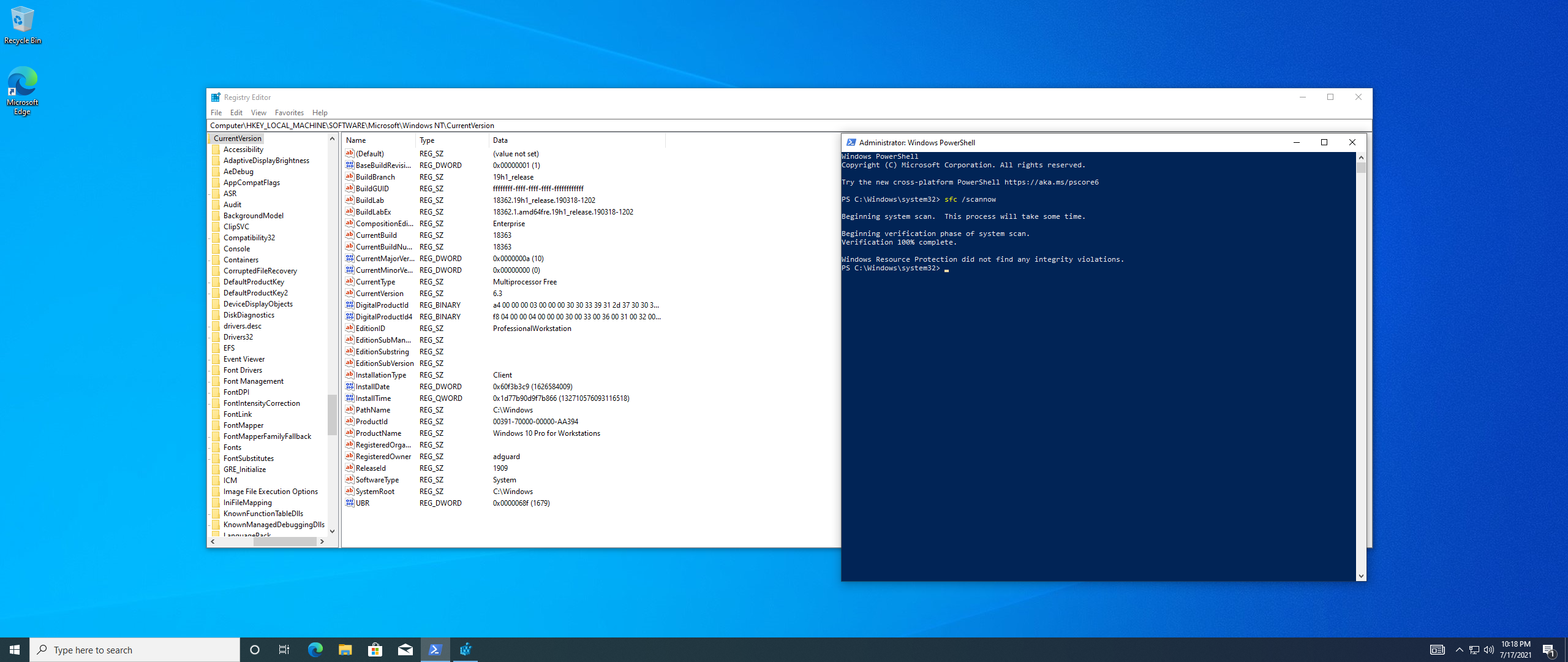Select the AppCompatFlags key

(x=252, y=183)
